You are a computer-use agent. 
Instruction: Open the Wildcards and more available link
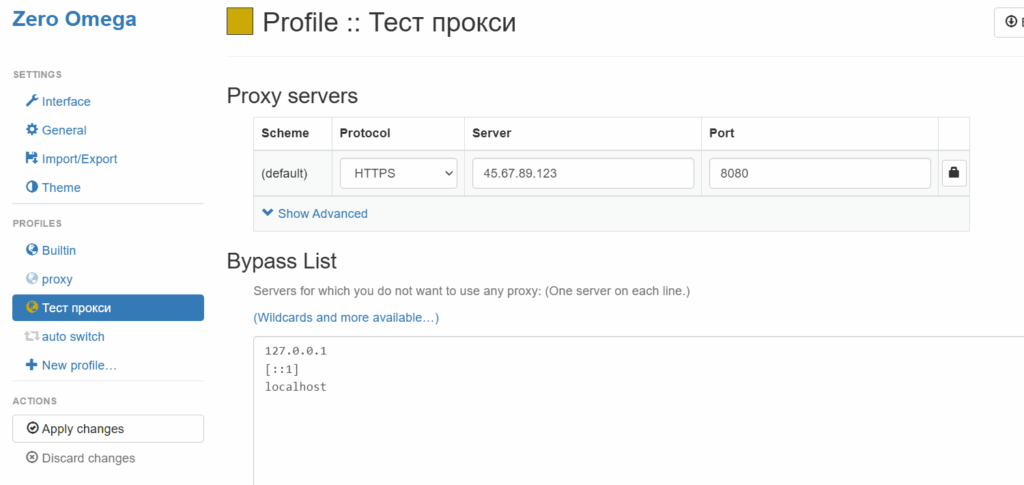coord(346,318)
